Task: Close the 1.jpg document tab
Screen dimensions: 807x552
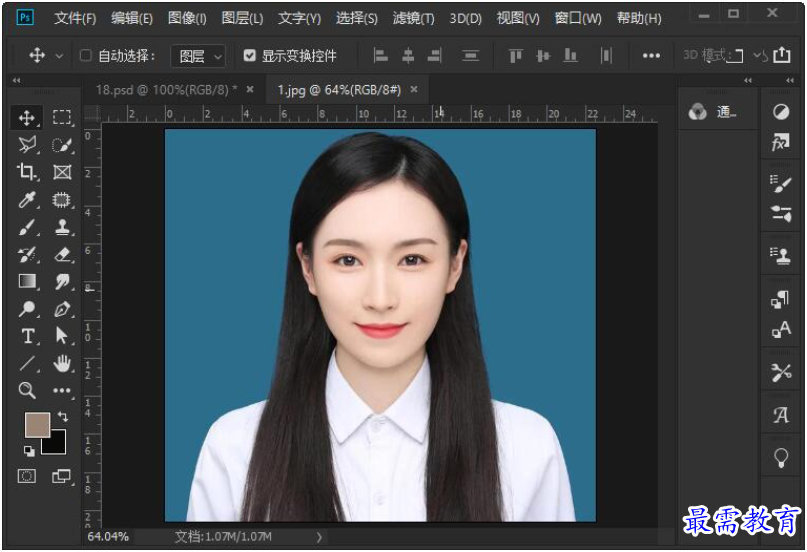Action: 414,90
